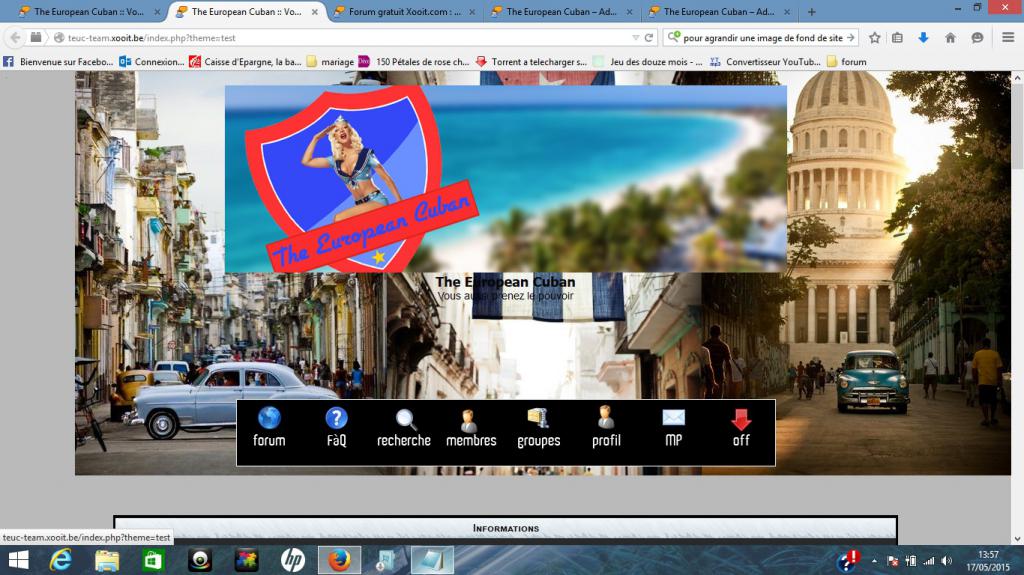This screenshot has width=1024, height=575.
Task: Open the HP taskbar icon
Action: 293,561
